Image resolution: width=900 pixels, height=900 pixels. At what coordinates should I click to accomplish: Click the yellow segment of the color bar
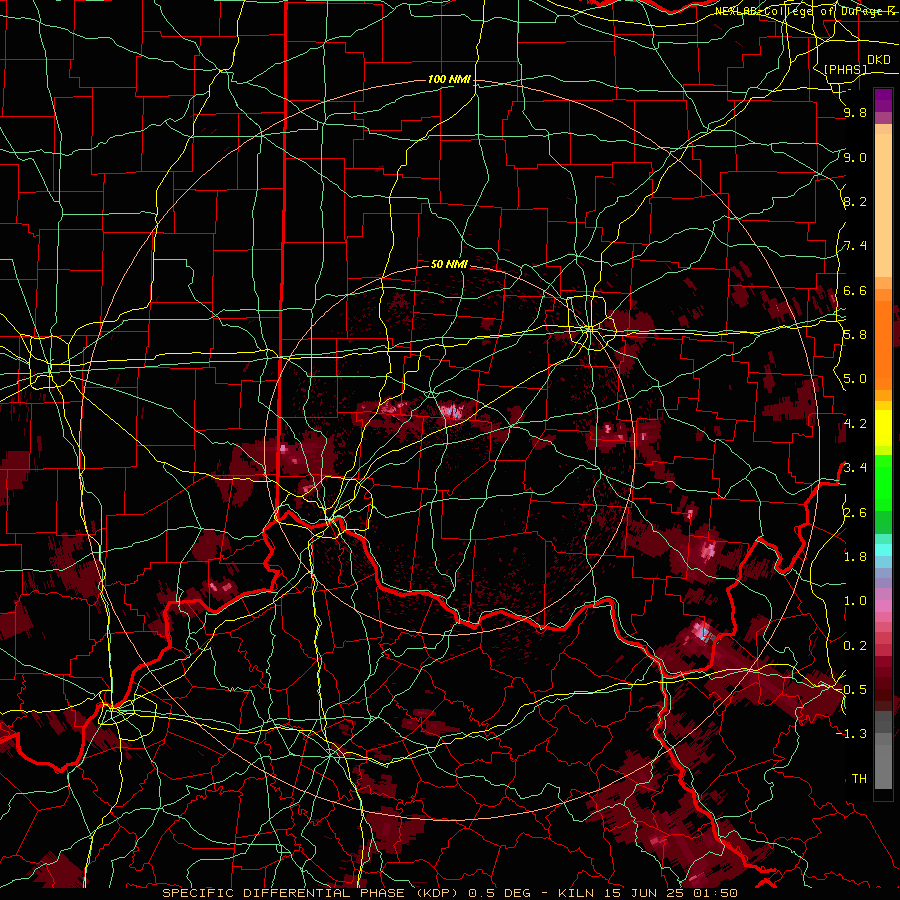883,428
